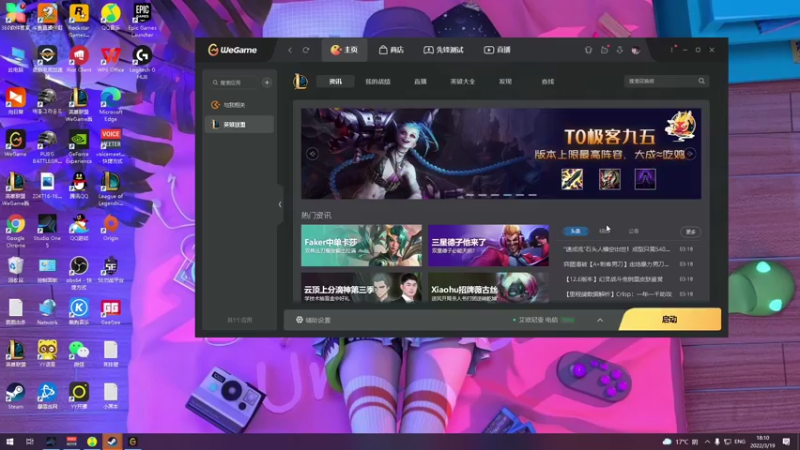Open the user avatar profile in WeGame

tap(636, 50)
